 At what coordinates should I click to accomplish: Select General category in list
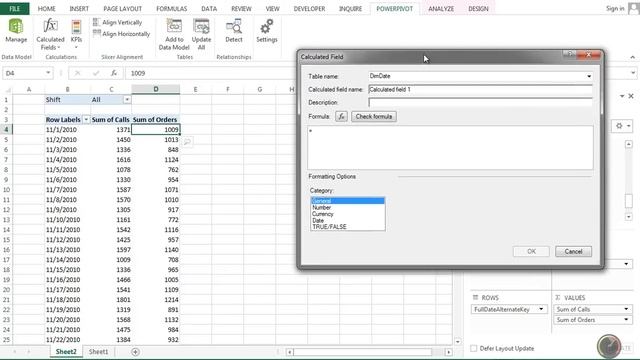coord(347,201)
